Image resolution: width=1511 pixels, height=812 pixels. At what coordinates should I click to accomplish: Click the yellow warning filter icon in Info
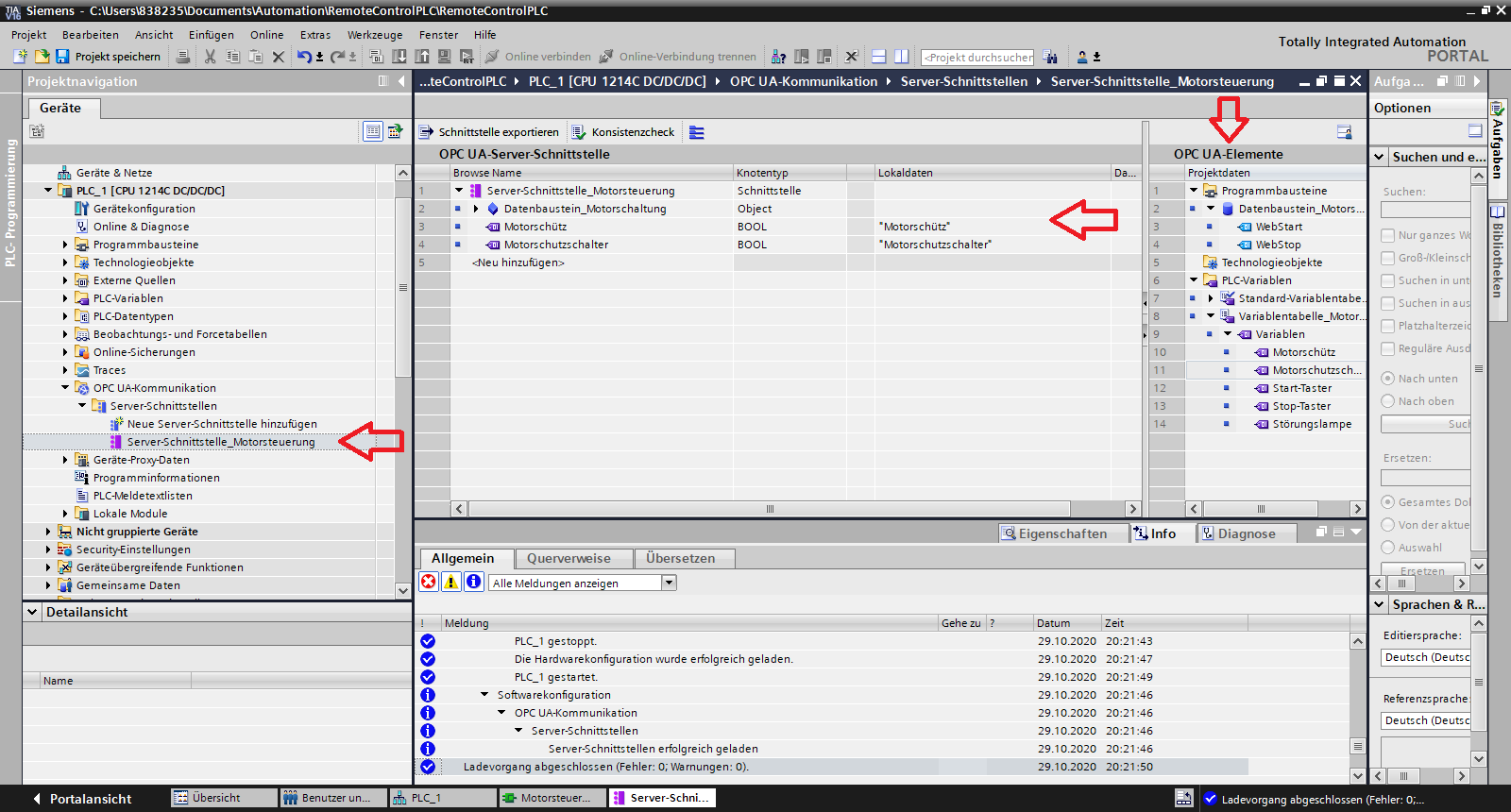(x=451, y=582)
